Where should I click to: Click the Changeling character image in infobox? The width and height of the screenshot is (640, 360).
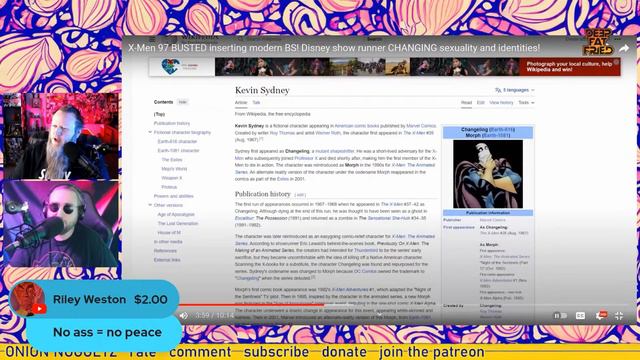[488, 174]
